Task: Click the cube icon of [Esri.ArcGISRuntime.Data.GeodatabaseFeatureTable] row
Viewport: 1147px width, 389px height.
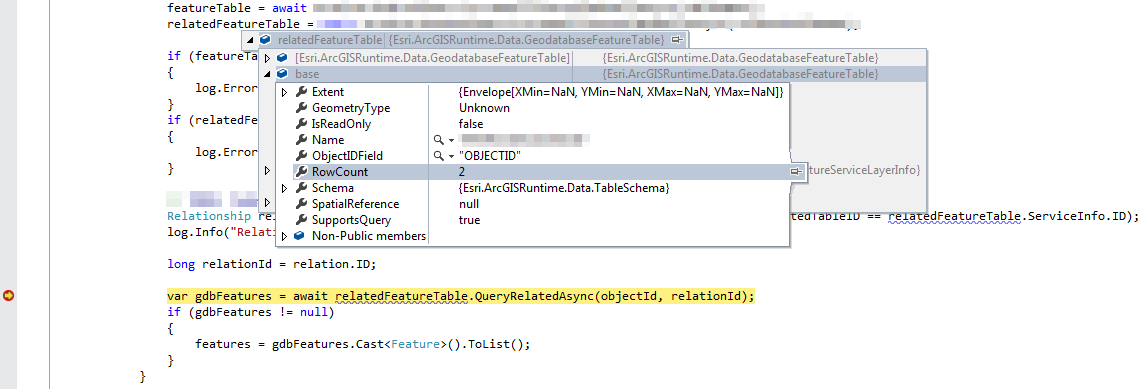Action: tap(282, 58)
